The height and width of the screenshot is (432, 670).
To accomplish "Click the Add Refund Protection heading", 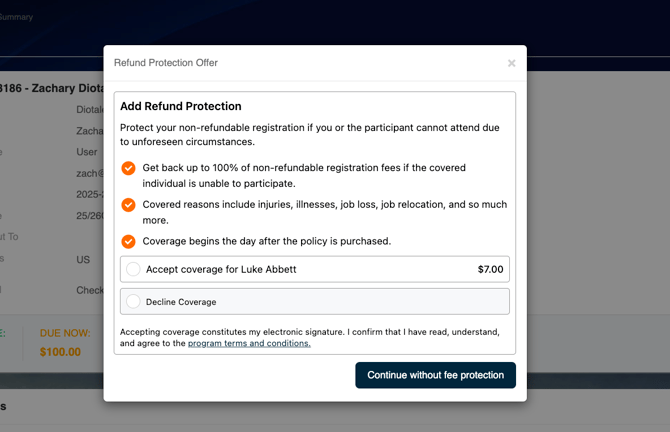I will [181, 106].
